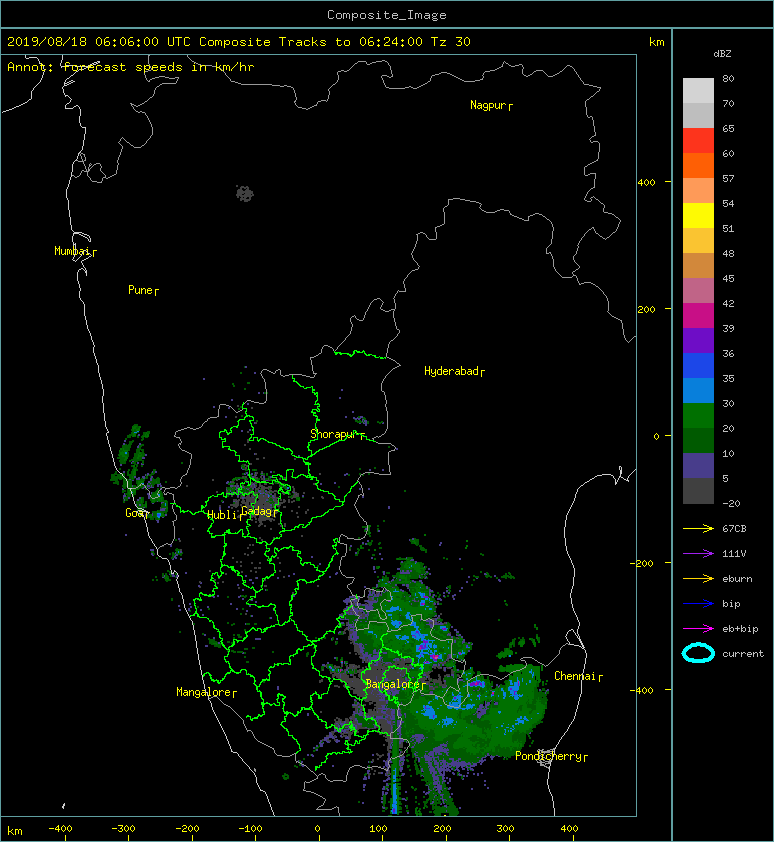Click the 65 value on dBZ scale

(728, 128)
